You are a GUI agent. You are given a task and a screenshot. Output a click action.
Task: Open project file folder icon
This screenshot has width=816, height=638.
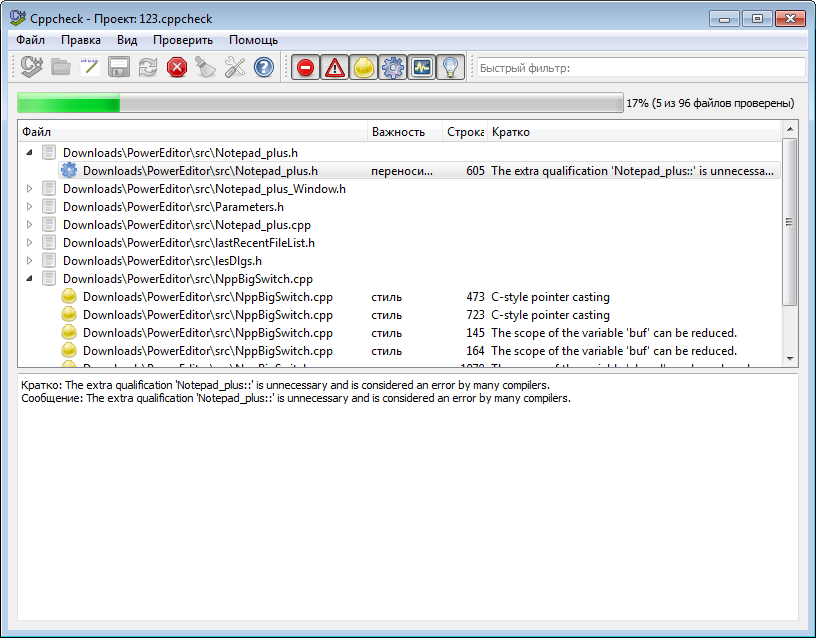coord(61,67)
